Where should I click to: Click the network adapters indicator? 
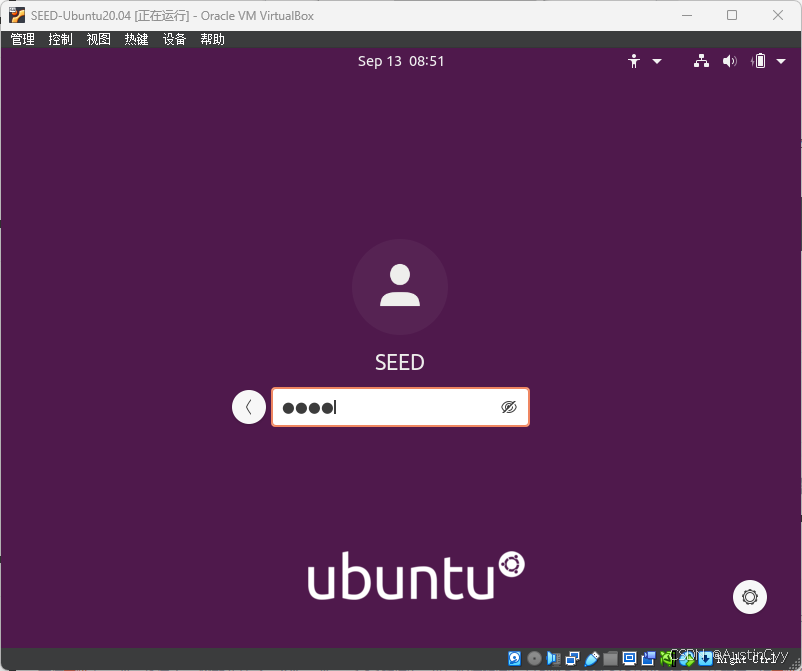click(x=572, y=658)
